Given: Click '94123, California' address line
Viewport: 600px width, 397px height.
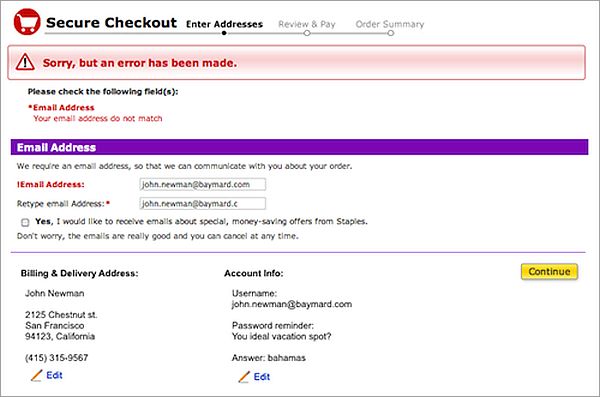Looking at the screenshot, I should point(60,336).
